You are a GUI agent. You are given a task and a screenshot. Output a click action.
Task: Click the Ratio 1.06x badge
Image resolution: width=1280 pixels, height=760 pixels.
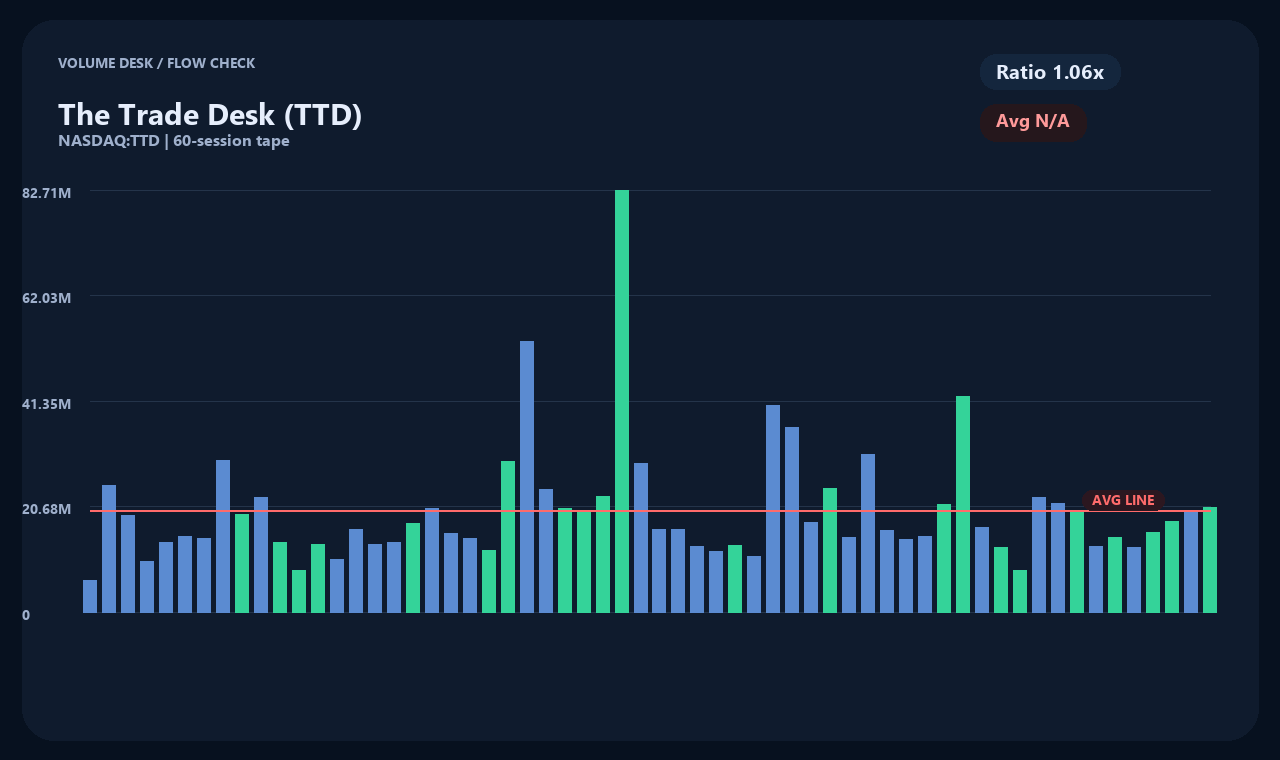1050,72
